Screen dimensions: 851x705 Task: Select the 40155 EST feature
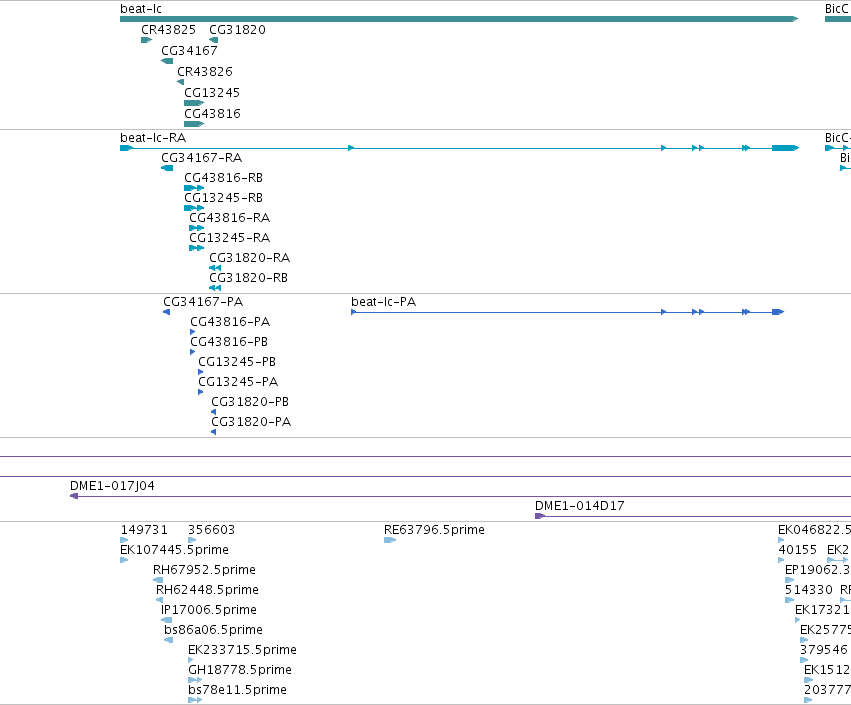coord(781,560)
